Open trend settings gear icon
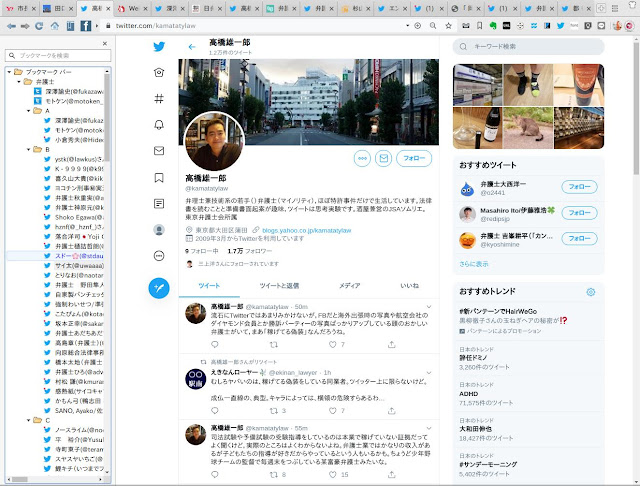 click(x=591, y=292)
